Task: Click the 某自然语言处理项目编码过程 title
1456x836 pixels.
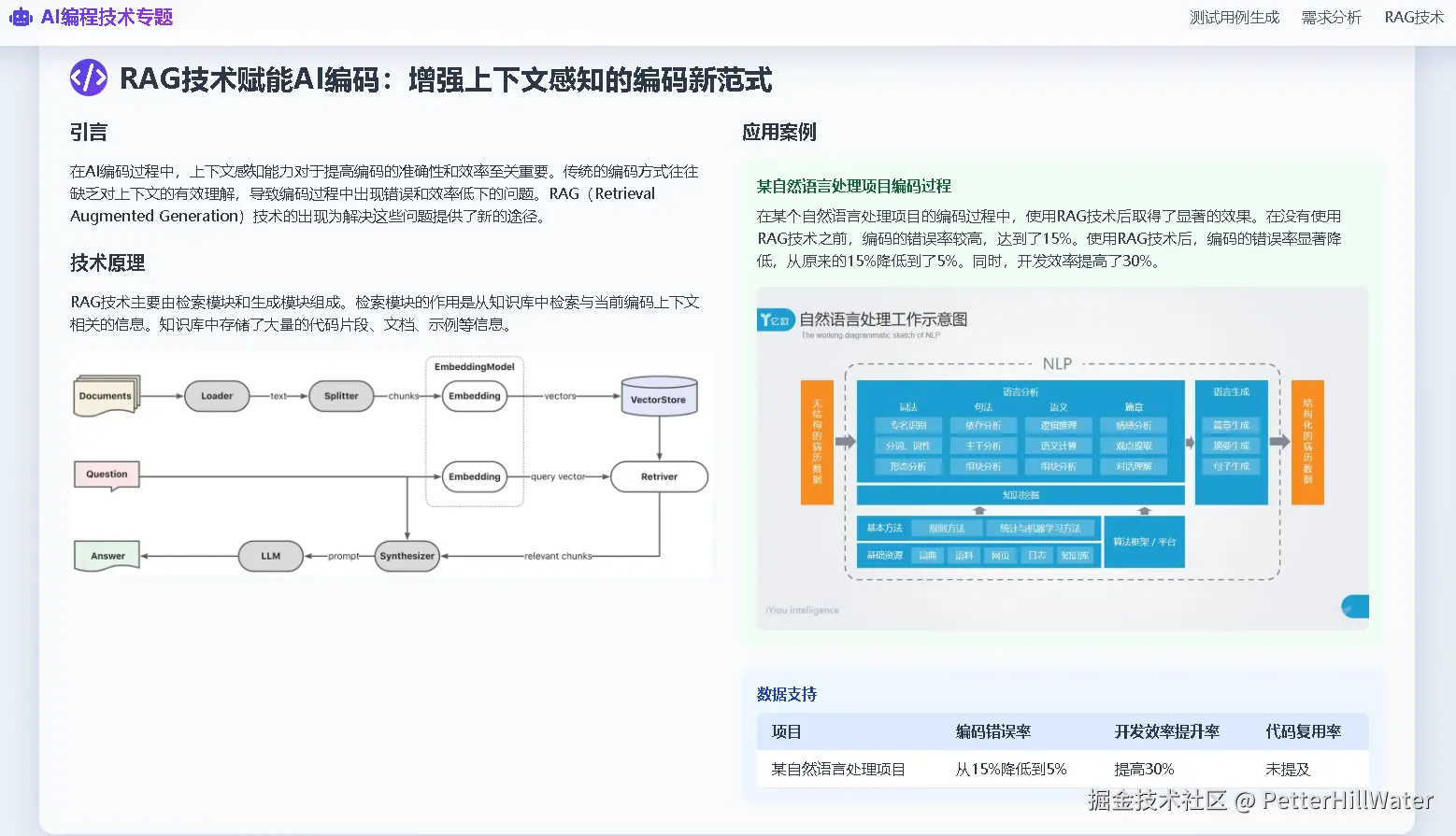Action: [x=854, y=186]
